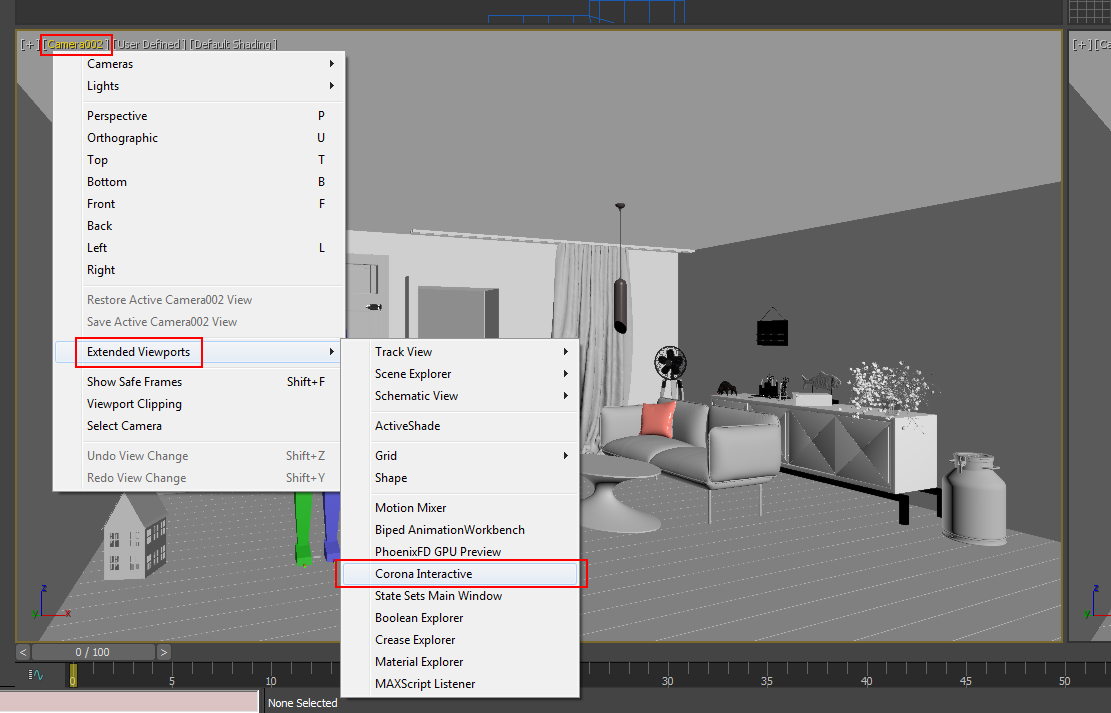The image size is (1111, 713).
Task: Click the [+] general viewport label menu
Action: [28, 45]
